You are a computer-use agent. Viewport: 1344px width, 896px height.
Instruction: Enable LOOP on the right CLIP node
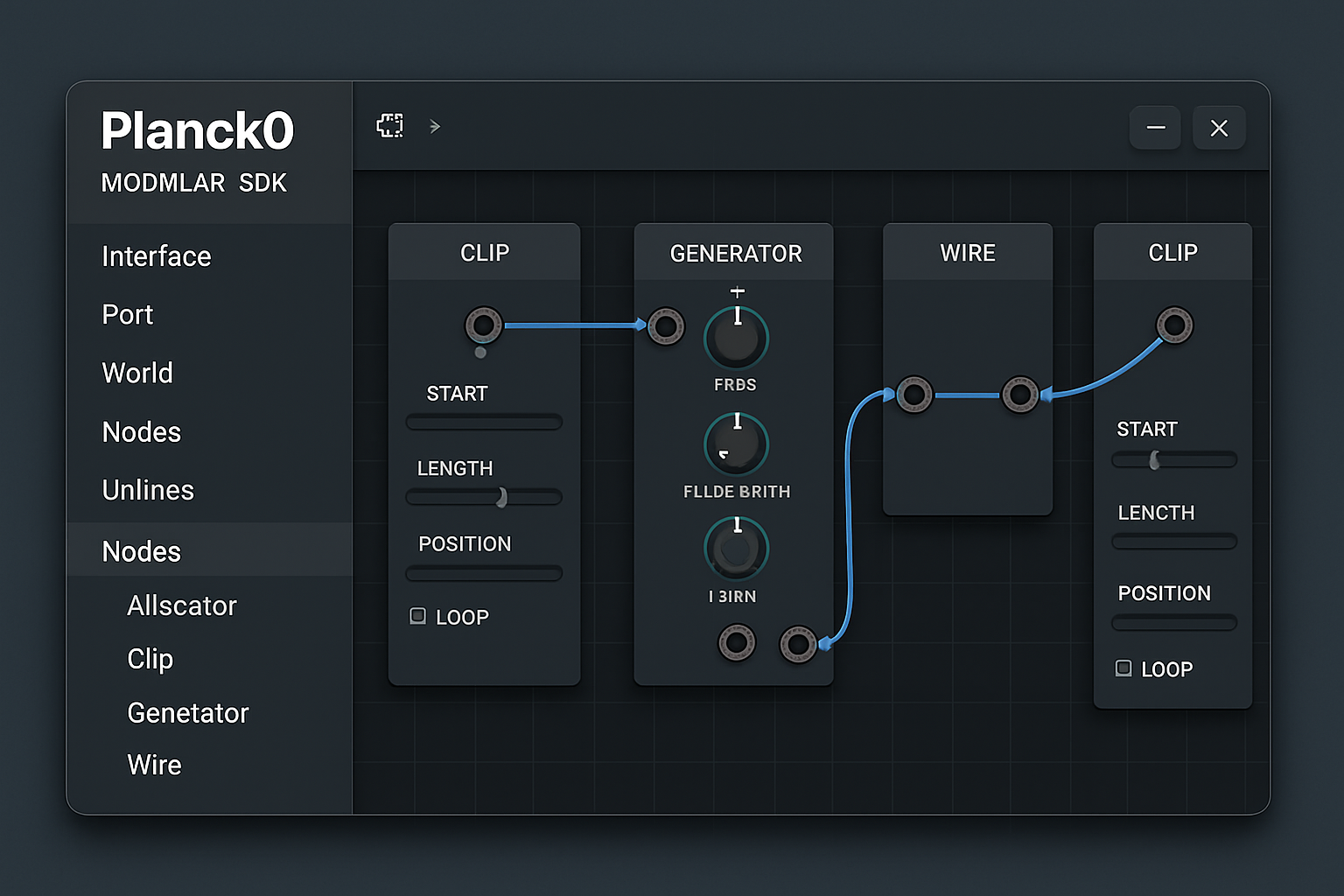pos(1123,668)
